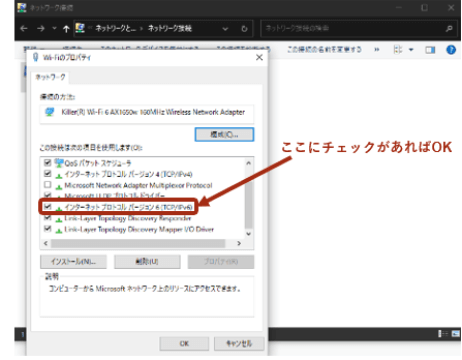Toggle Link-Layer Topology Discovery Mapper I/O Driver checkbox
462x360 pixels.
[48, 229]
